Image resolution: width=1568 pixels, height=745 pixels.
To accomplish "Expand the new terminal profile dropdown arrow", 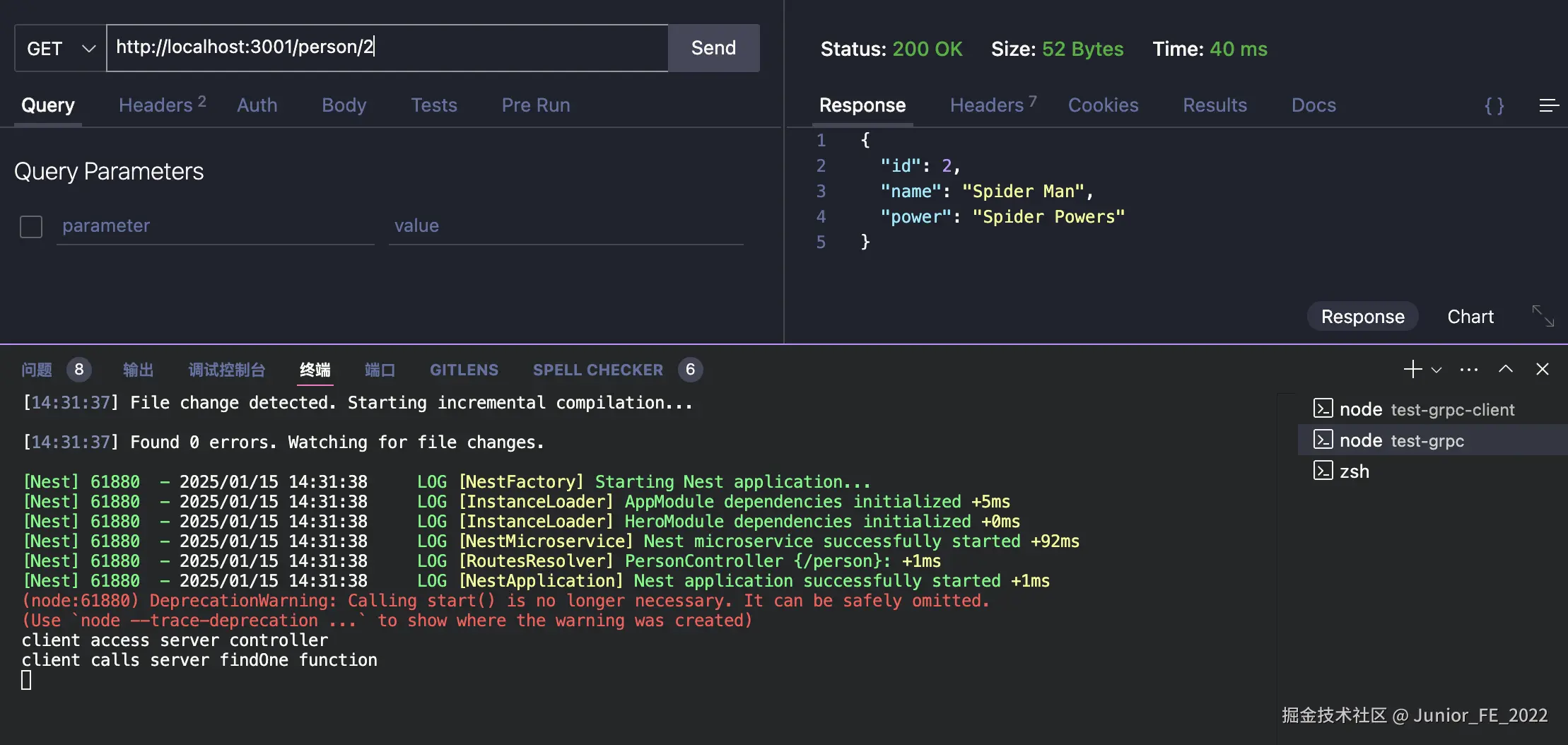I will 1437,370.
